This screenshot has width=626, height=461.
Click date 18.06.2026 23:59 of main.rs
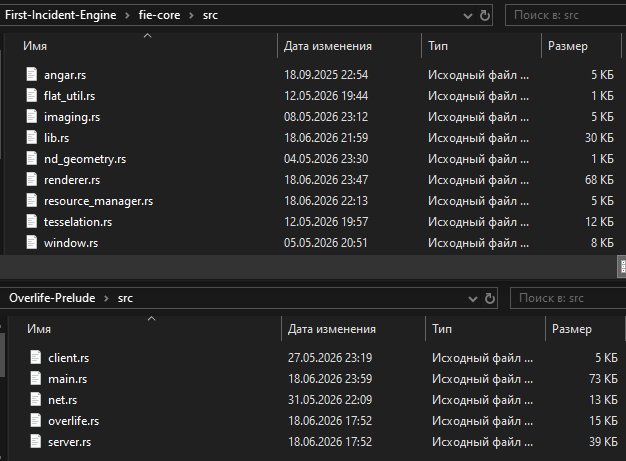click(330, 378)
